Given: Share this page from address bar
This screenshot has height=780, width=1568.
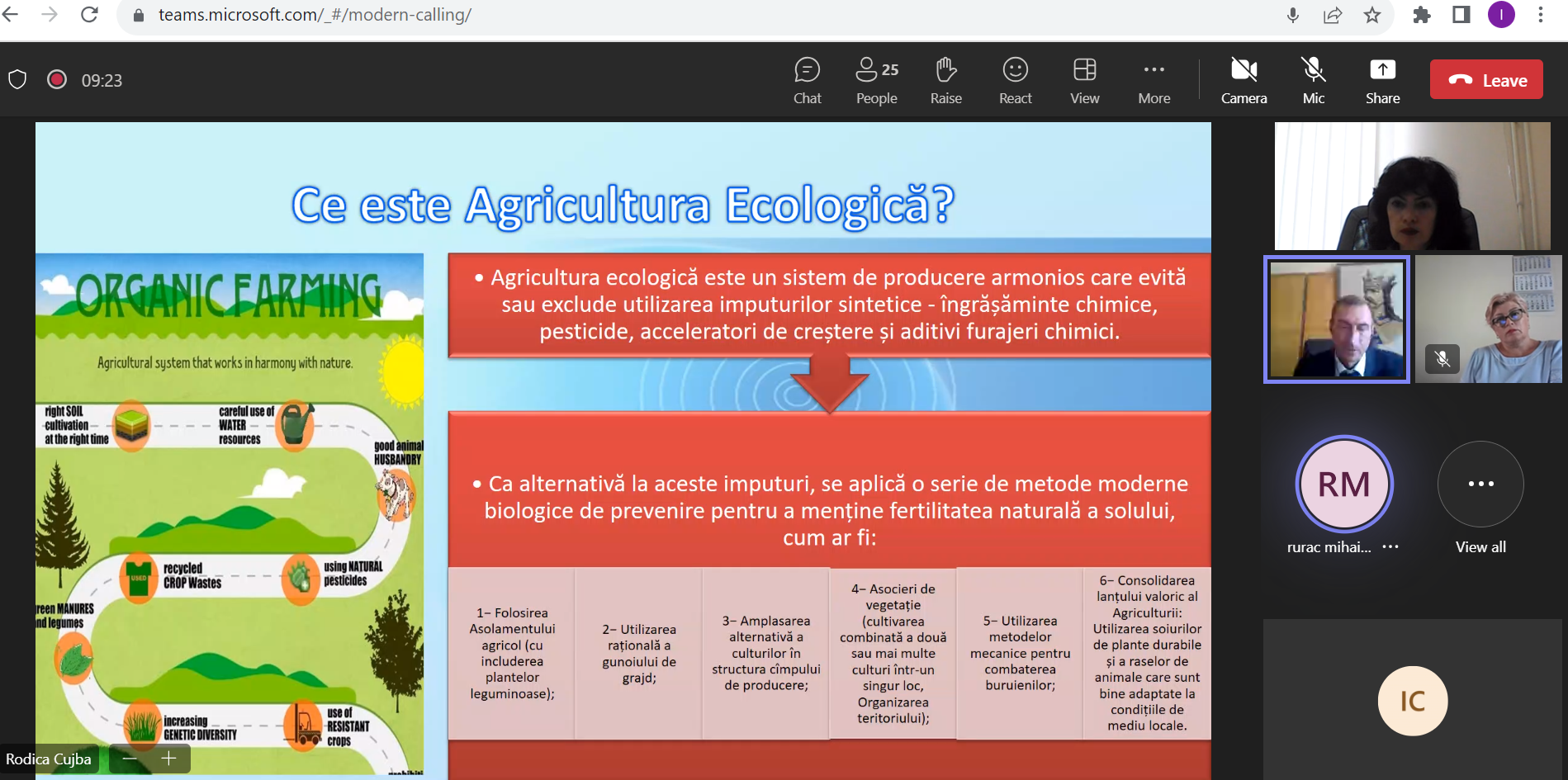Looking at the screenshot, I should (x=1332, y=15).
